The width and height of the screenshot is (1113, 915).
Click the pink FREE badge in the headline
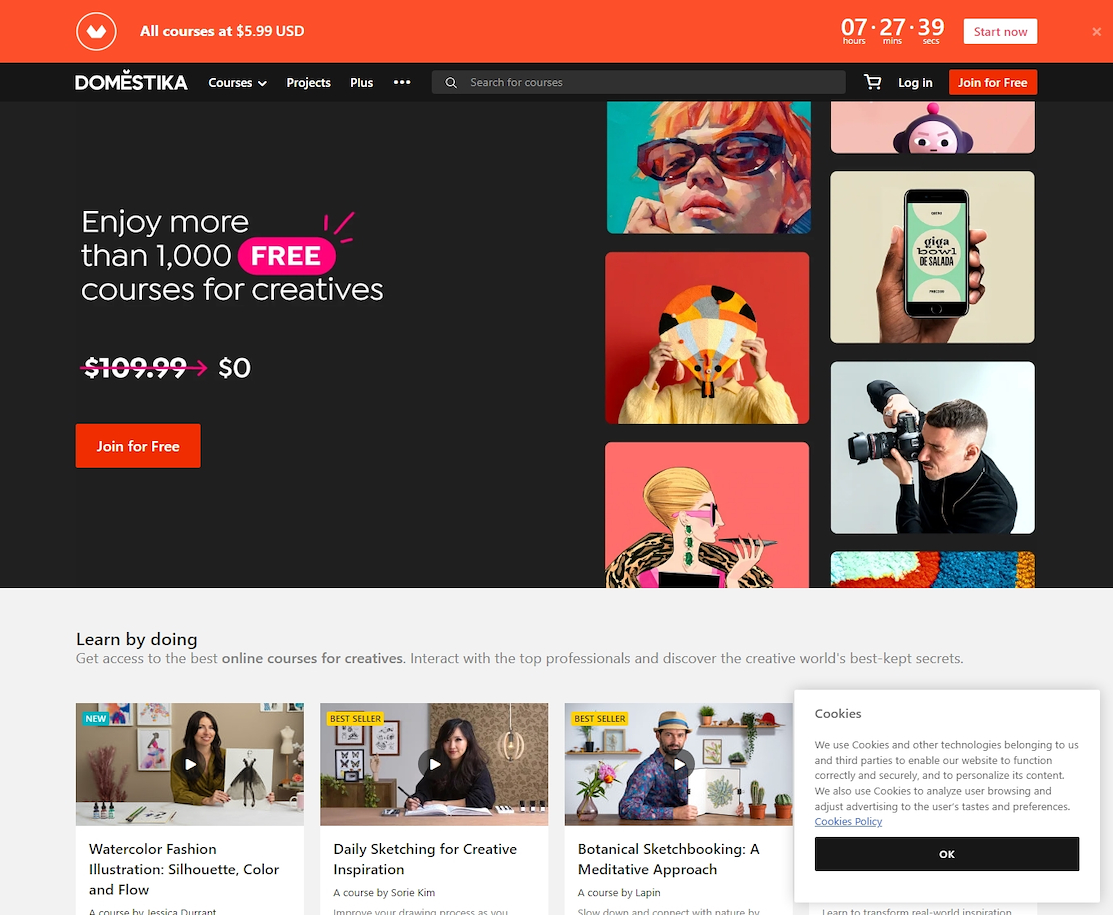[x=286, y=256]
